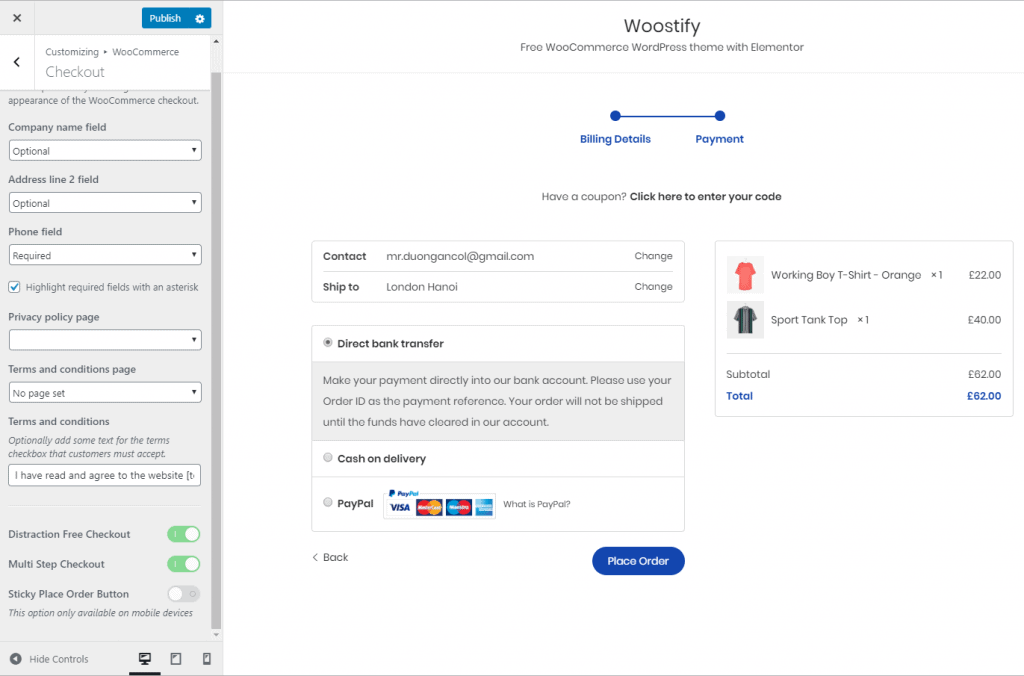This screenshot has height=676, width=1024.
Task: Click the Billing Details step label
Action: [615, 139]
